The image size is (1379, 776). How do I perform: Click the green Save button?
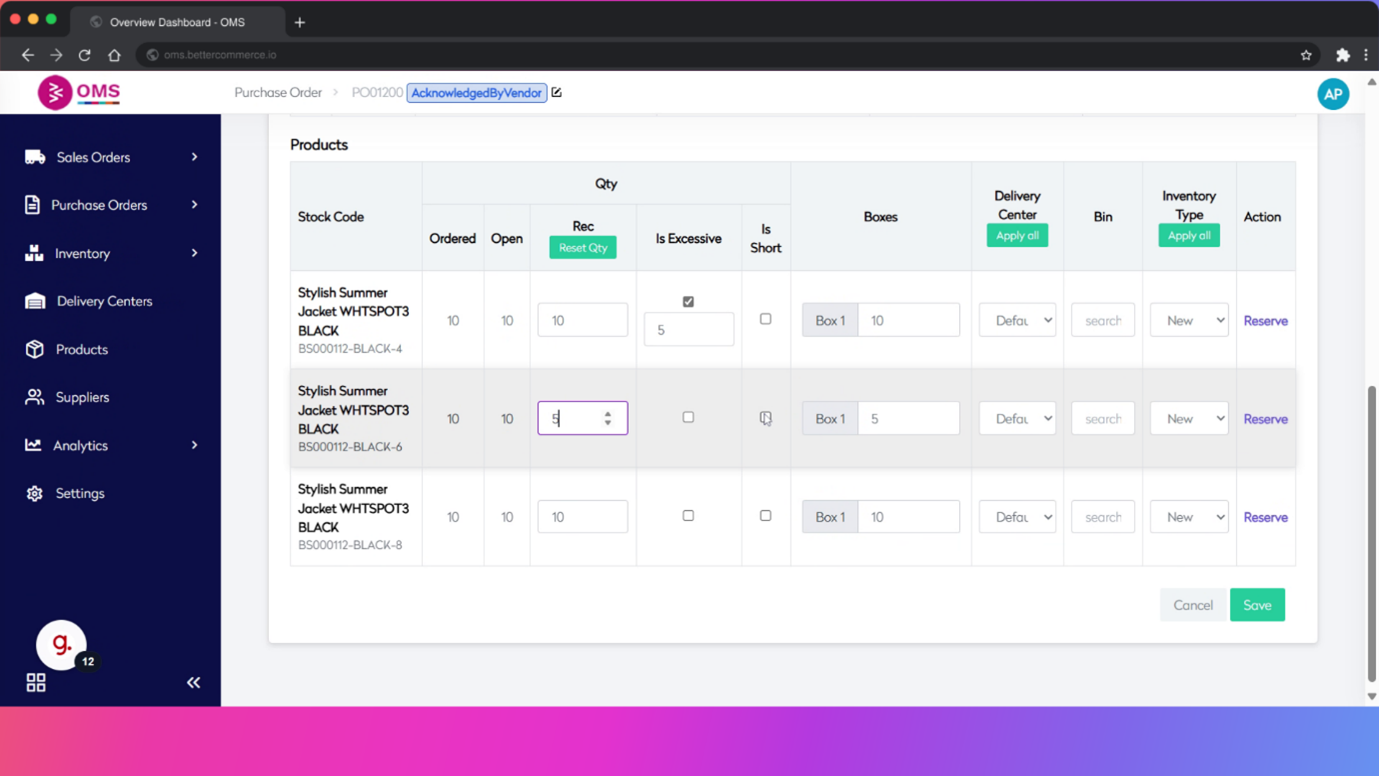click(1257, 605)
